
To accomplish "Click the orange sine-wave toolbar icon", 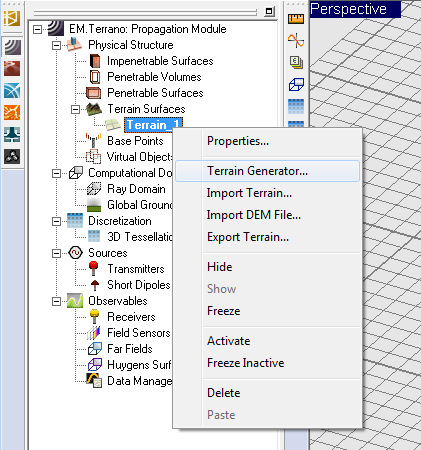I will tap(296, 41).
